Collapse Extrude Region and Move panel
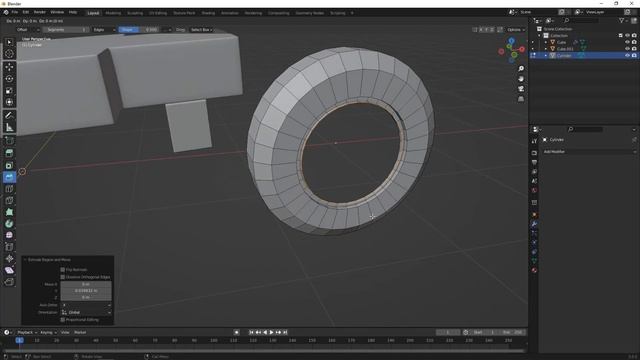 26,260
